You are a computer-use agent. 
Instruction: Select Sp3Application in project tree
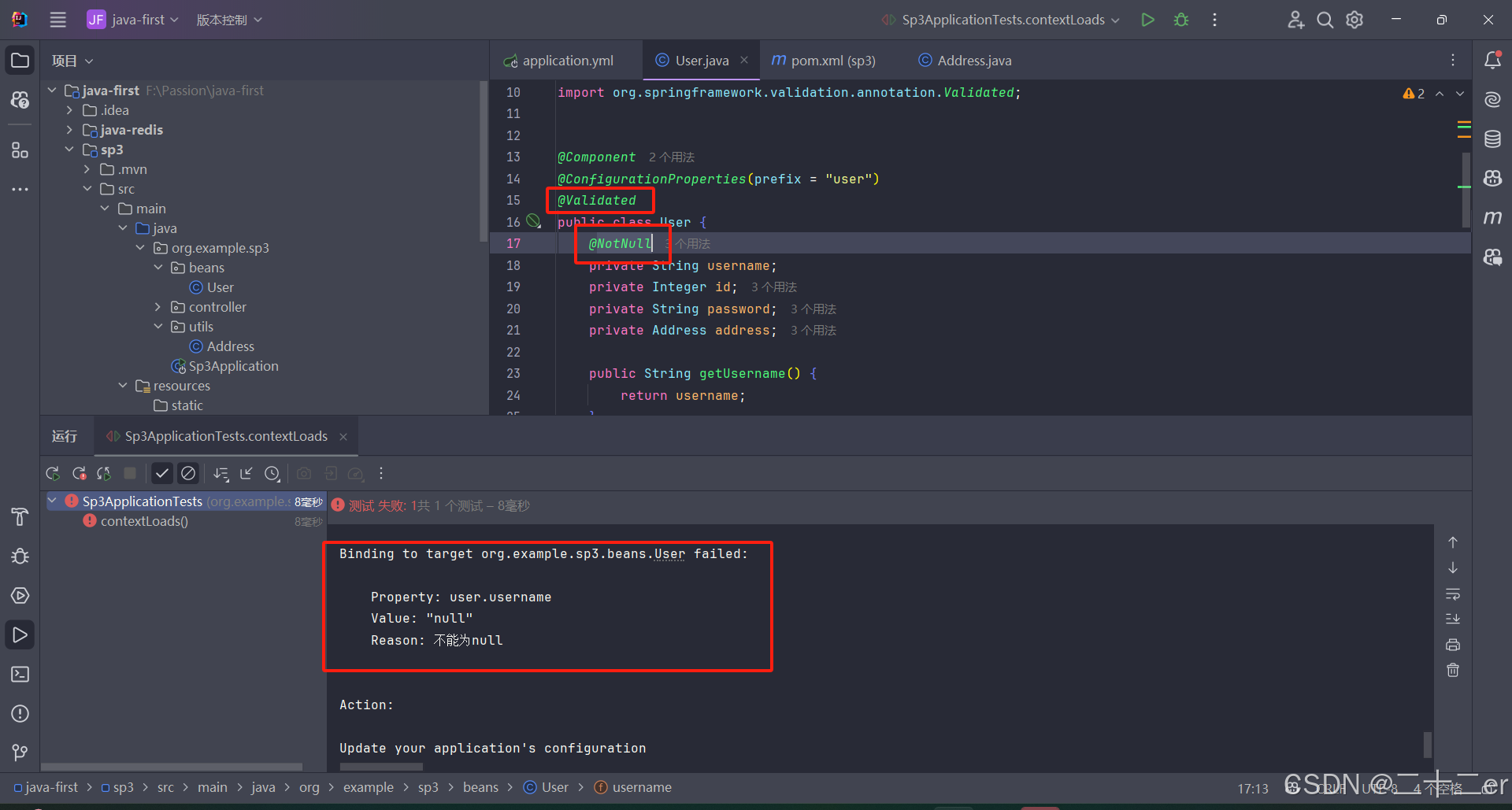pyautogui.click(x=225, y=366)
